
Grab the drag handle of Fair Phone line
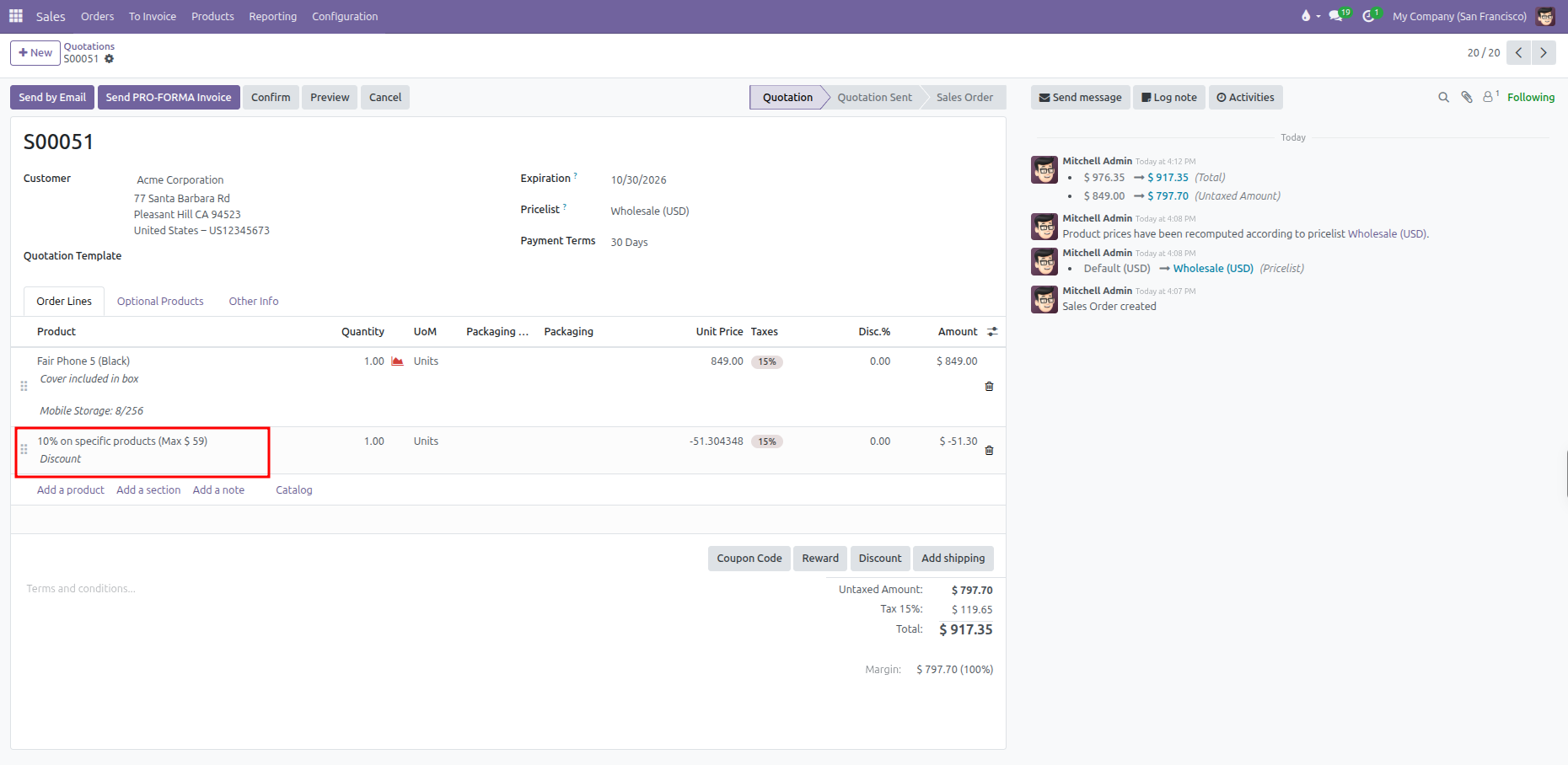[24, 386]
